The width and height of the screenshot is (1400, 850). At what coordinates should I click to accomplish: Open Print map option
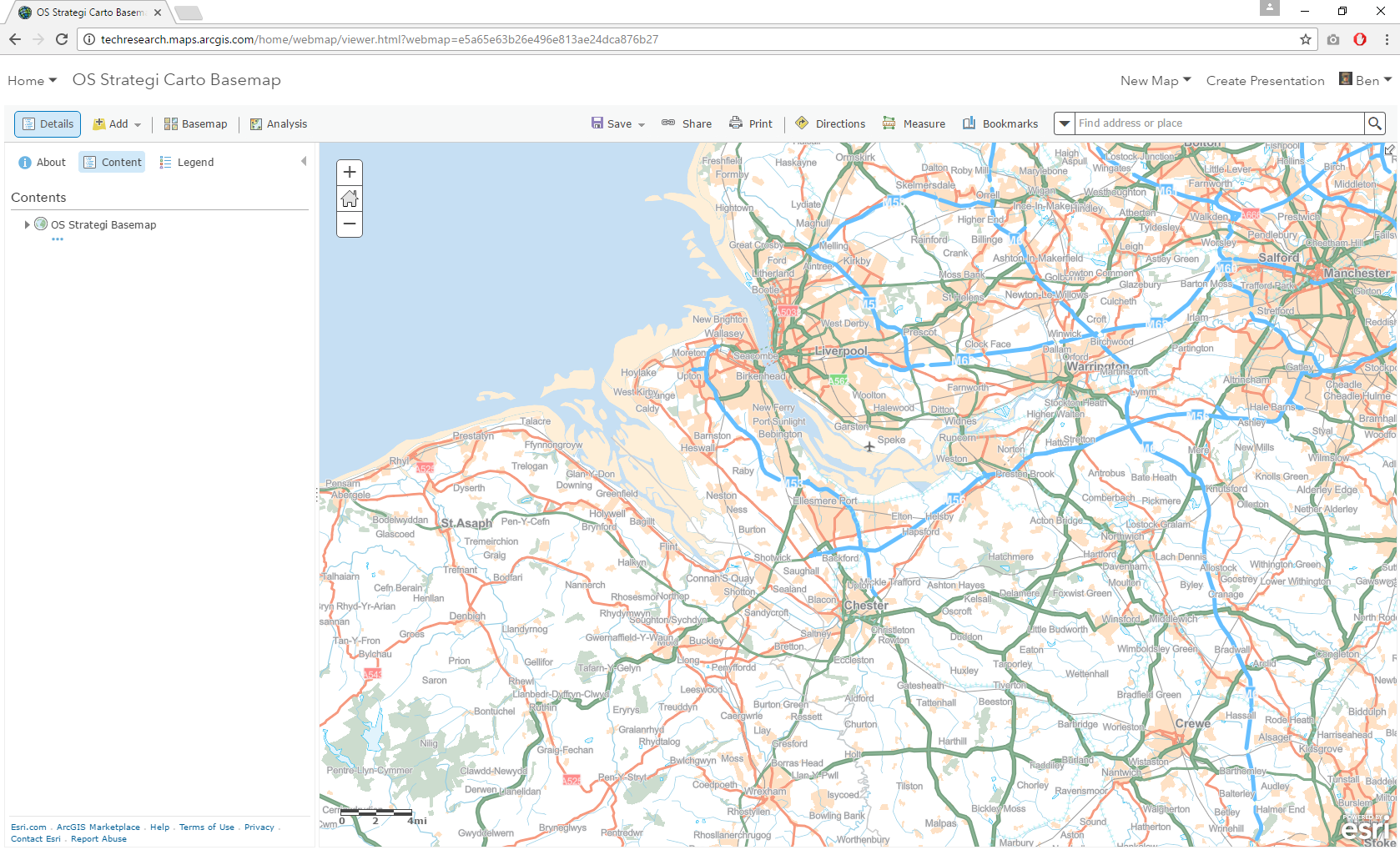(x=751, y=123)
